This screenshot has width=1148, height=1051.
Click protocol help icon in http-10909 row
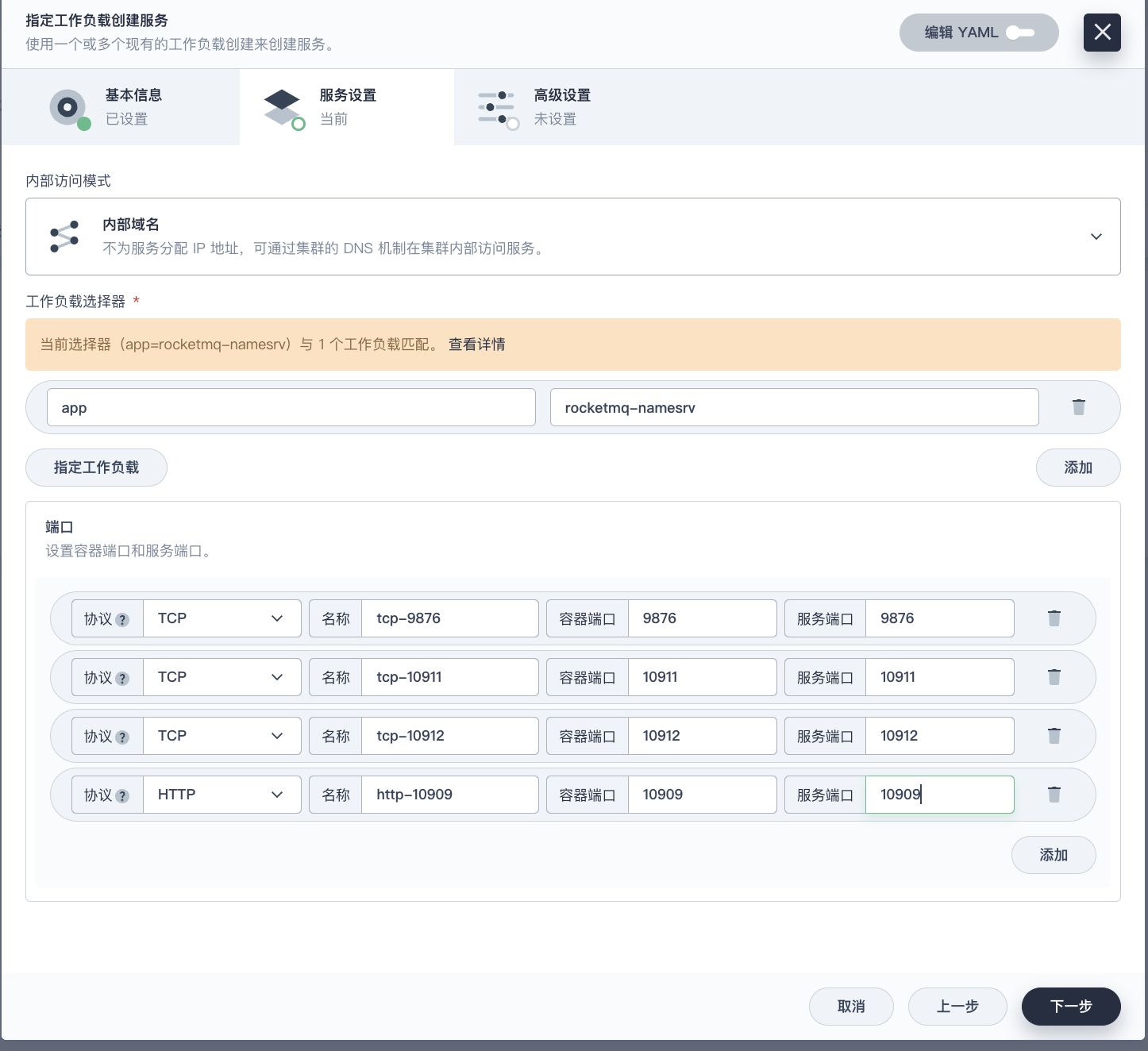tap(122, 796)
